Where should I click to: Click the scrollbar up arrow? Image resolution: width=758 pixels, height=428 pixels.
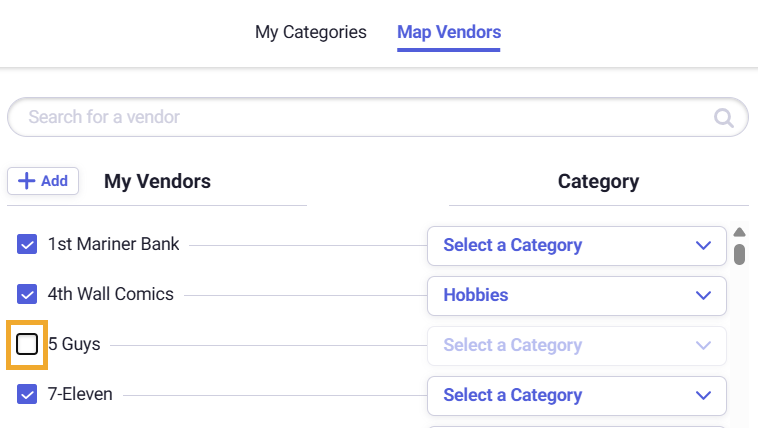point(740,231)
